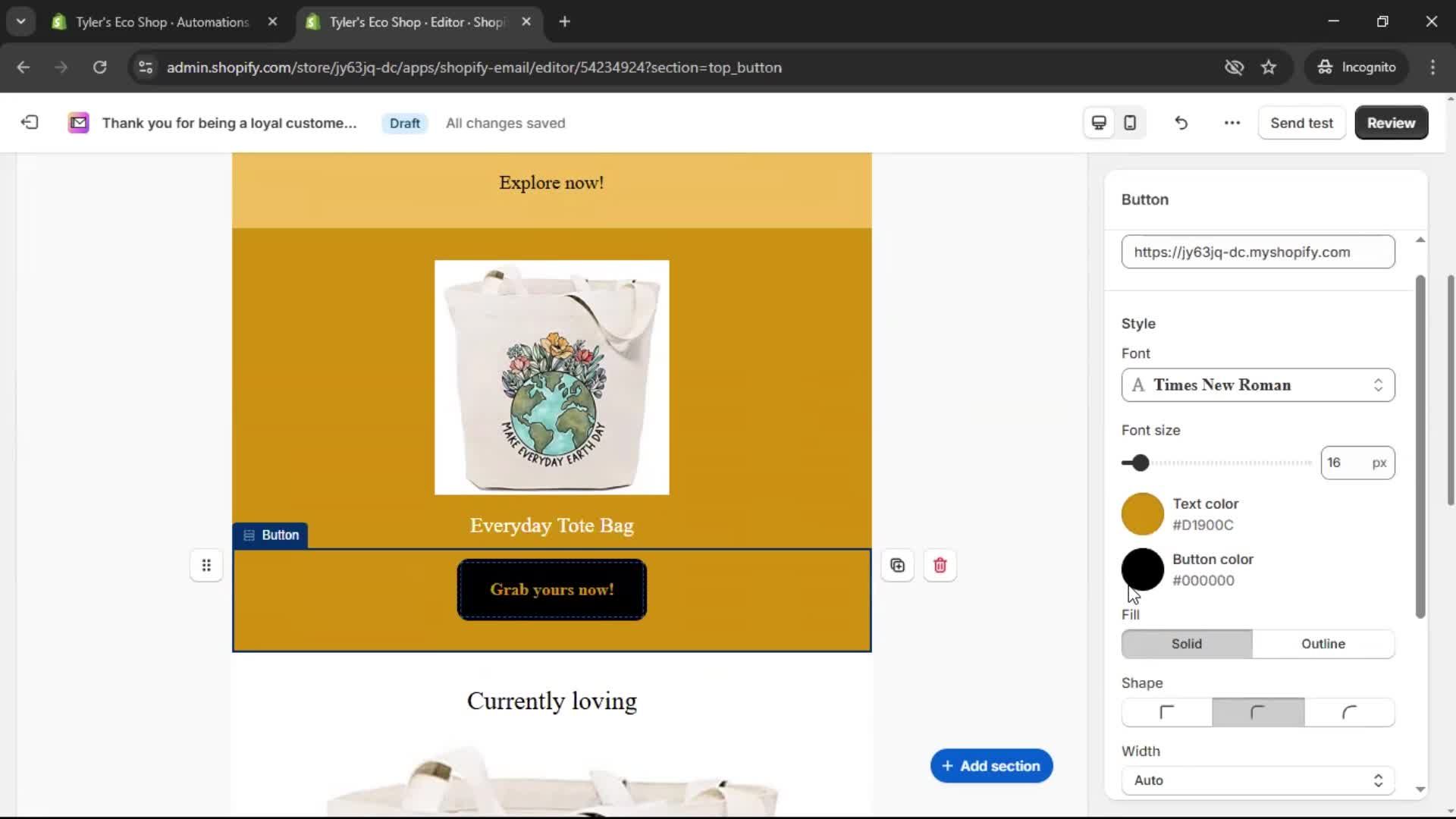Select the pill button shape

click(1351, 712)
